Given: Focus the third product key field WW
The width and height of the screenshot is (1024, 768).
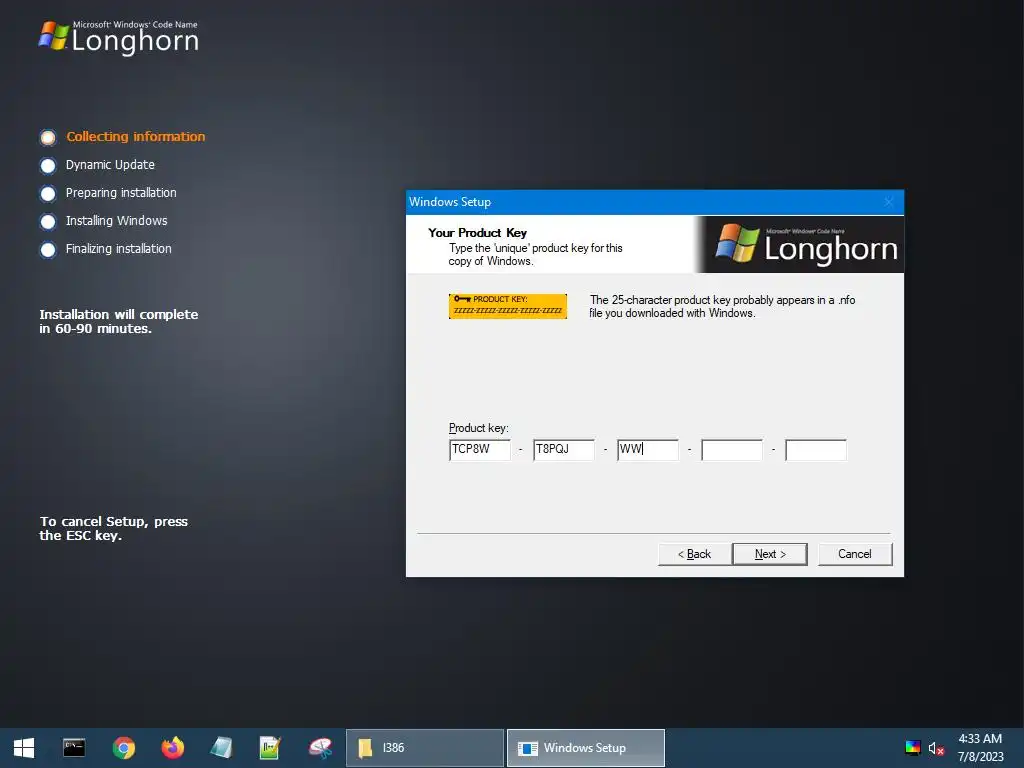Looking at the screenshot, I should click(648, 449).
